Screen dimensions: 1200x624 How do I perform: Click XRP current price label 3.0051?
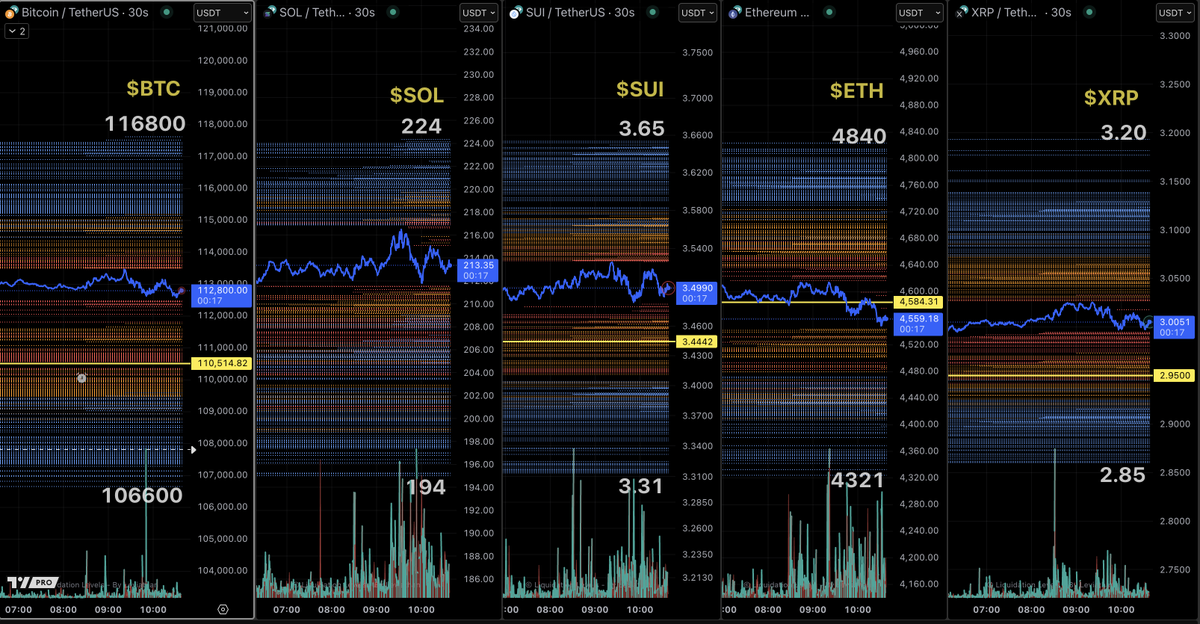coord(1174,326)
